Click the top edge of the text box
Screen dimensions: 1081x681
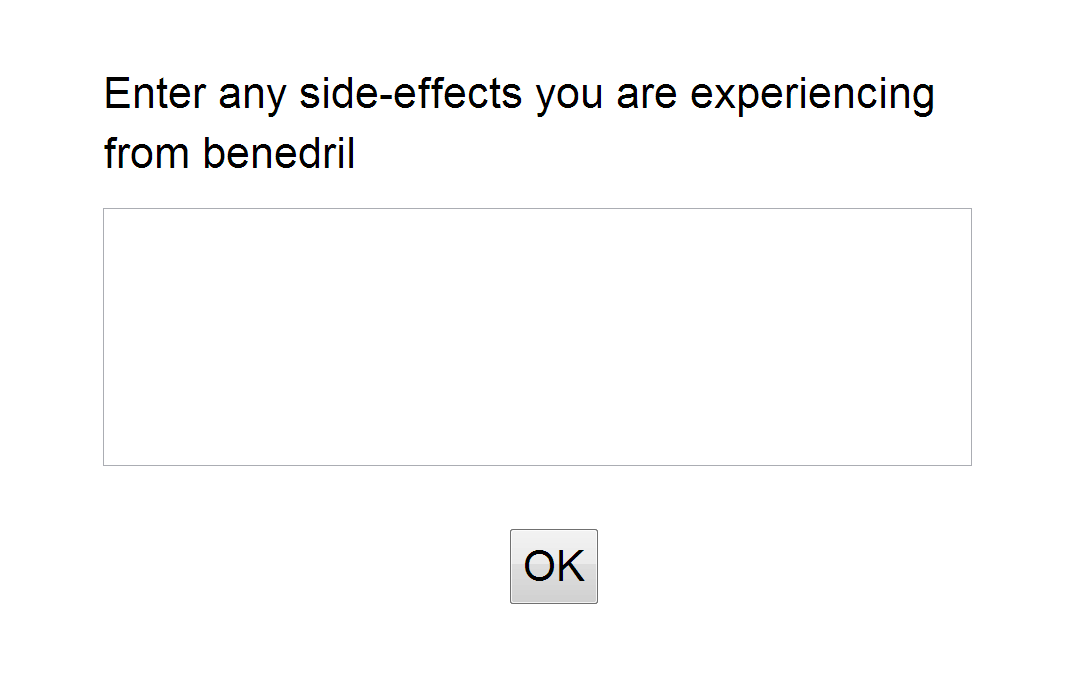[x=537, y=209]
